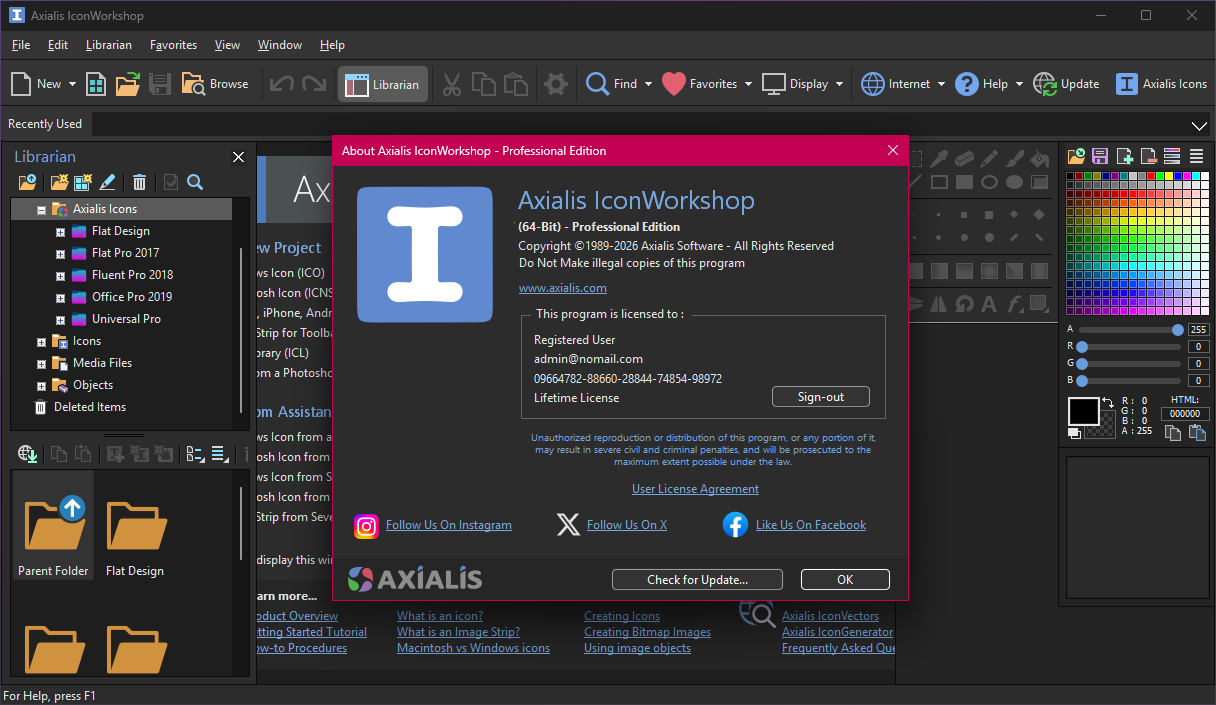Click the new folder icon in Librarian toolbar
Viewport: 1216px width, 705px height.
pyautogui.click(x=60, y=182)
